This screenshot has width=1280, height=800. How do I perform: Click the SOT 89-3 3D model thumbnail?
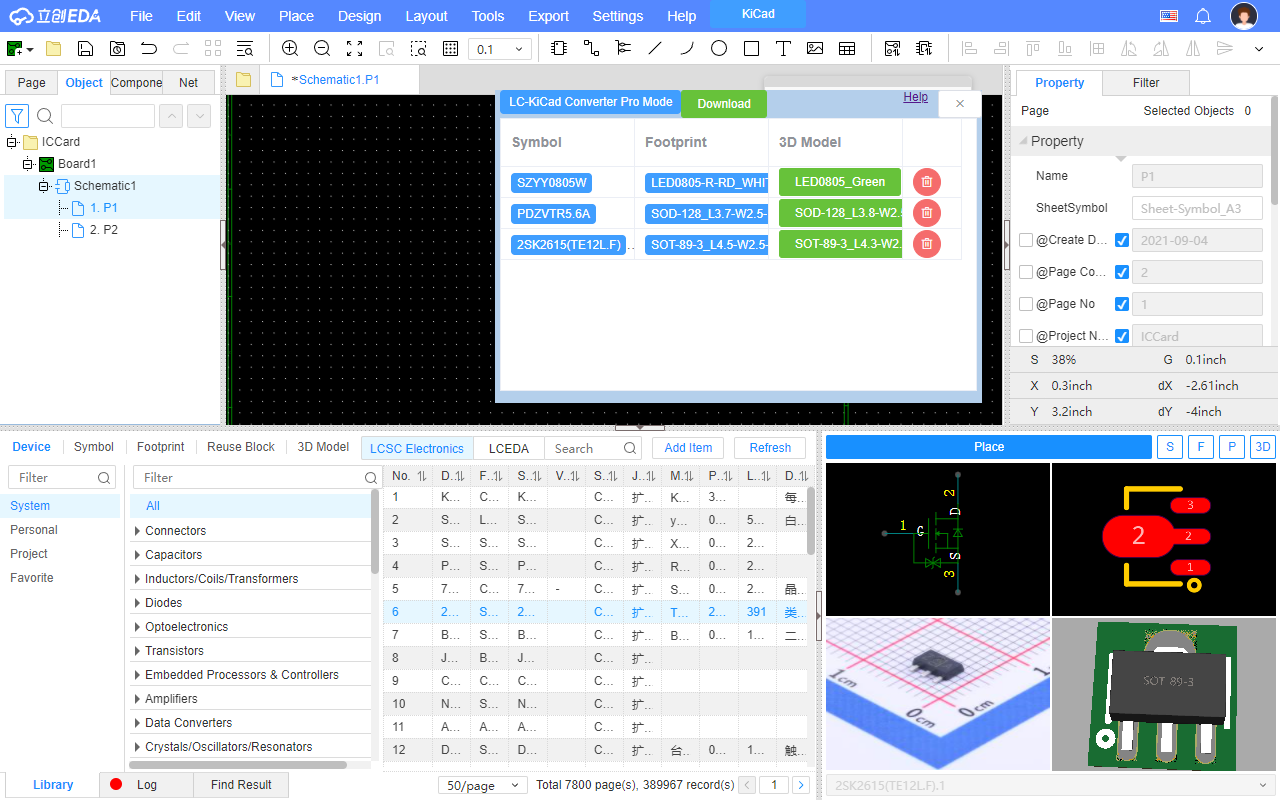[1165, 696]
